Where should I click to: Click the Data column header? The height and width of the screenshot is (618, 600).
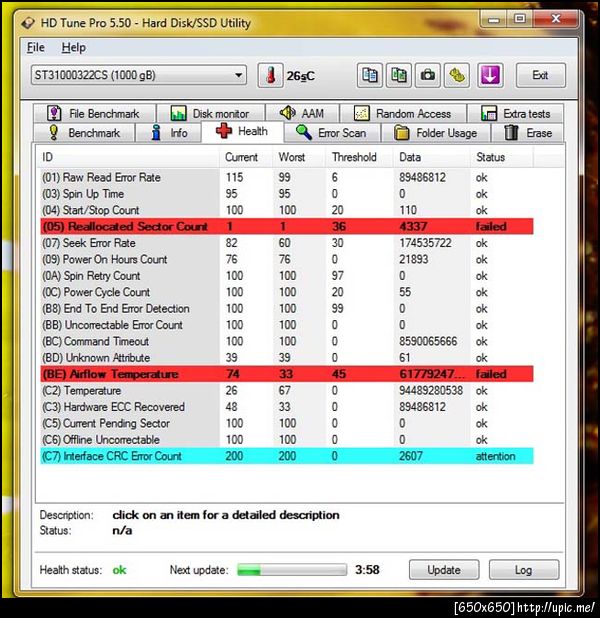click(431, 157)
